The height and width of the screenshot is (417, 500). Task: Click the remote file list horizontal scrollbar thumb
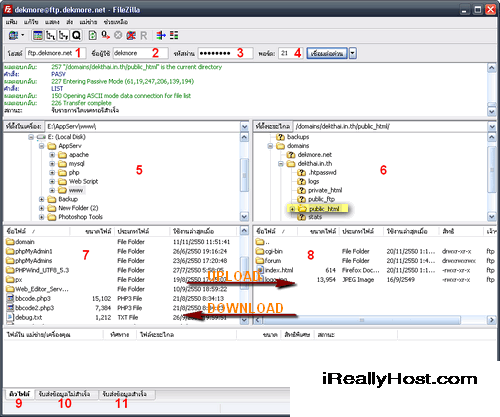click(x=361, y=320)
